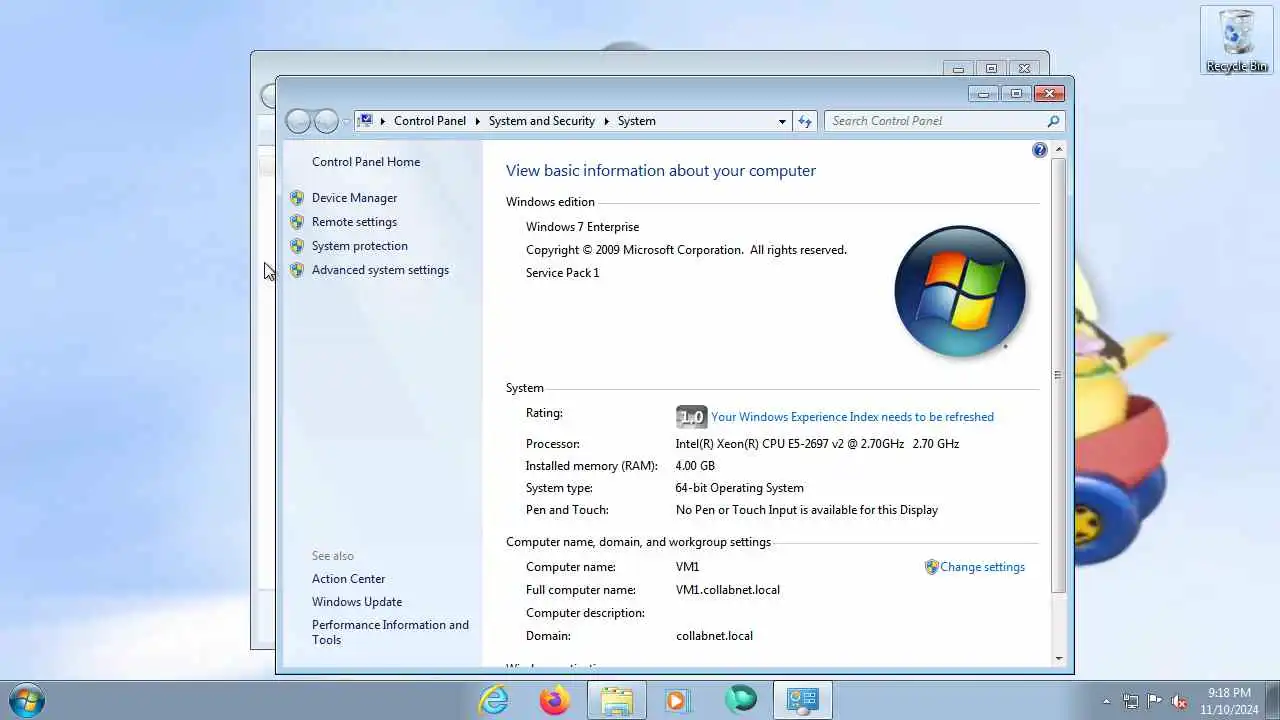Select the domain value 'collabnet.local'

point(714,636)
